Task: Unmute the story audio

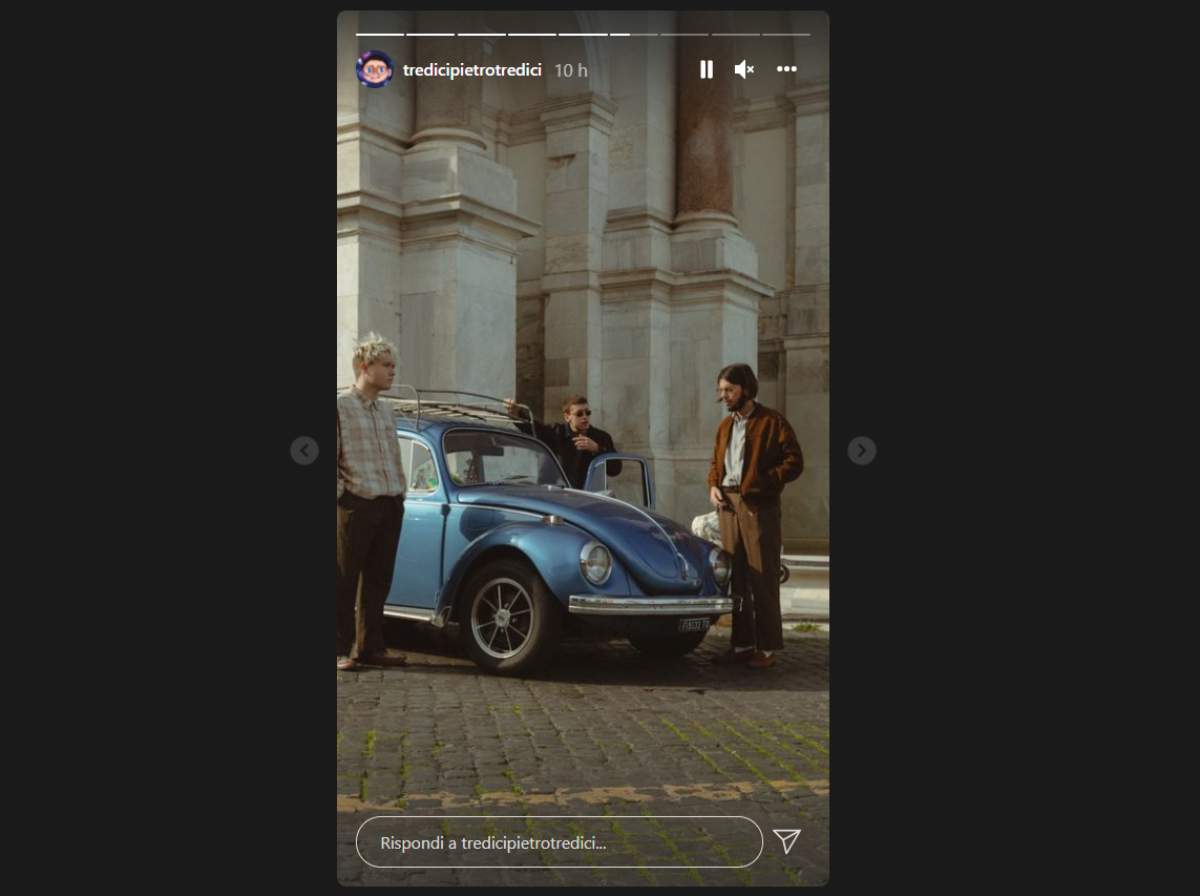Action: coord(744,69)
